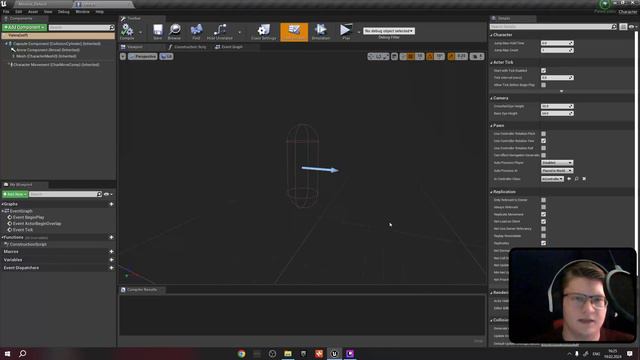Select Character Movement component
This screenshot has width=640, height=360.
coord(56,64)
